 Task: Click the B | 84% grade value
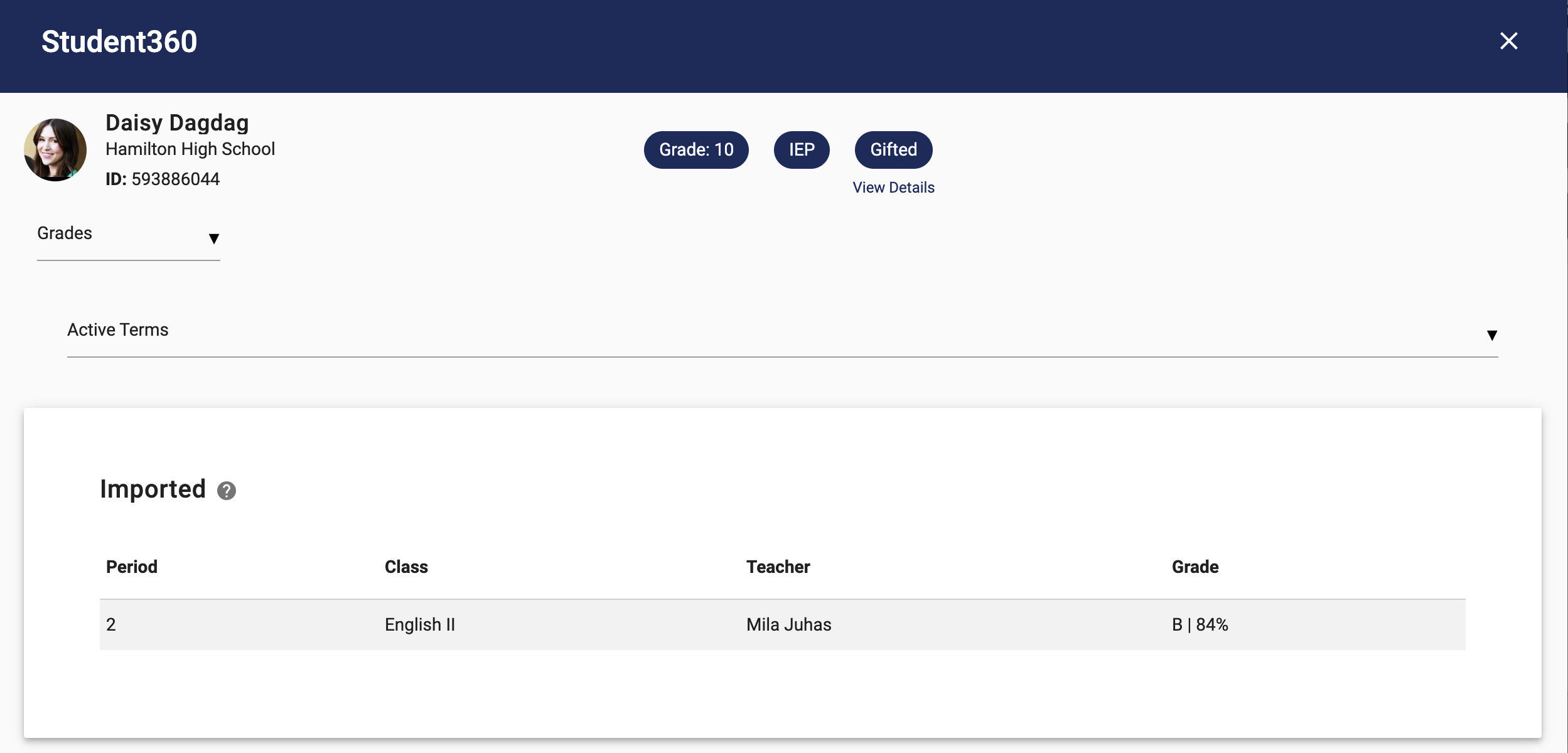[1200, 624]
